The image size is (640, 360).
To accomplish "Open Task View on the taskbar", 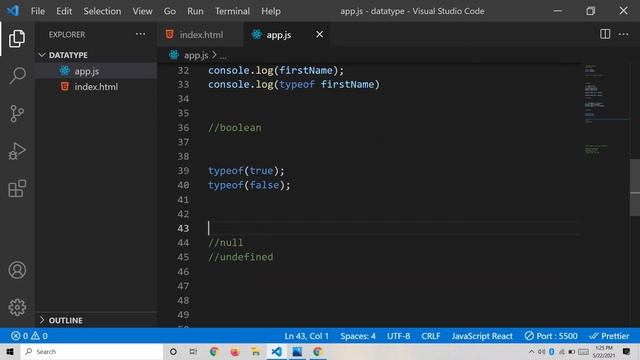I will coord(193,351).
